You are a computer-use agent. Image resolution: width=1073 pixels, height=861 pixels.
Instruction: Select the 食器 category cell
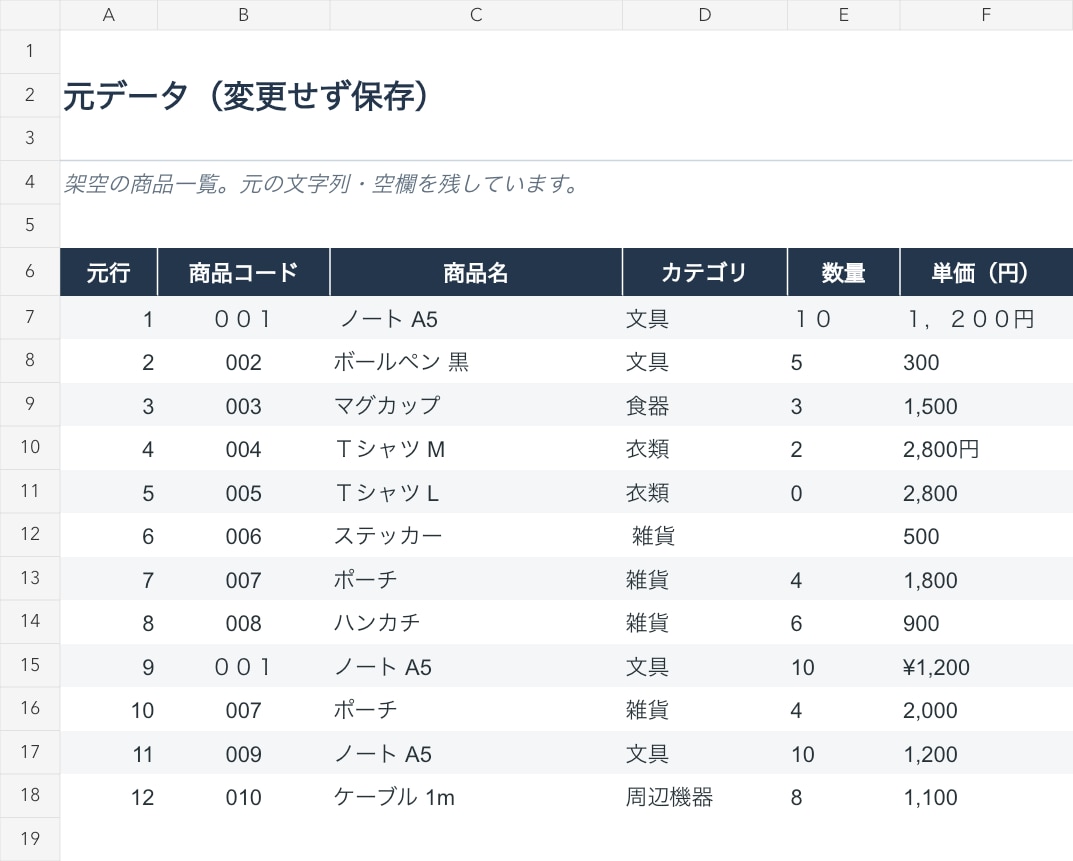tap(705, 405)
